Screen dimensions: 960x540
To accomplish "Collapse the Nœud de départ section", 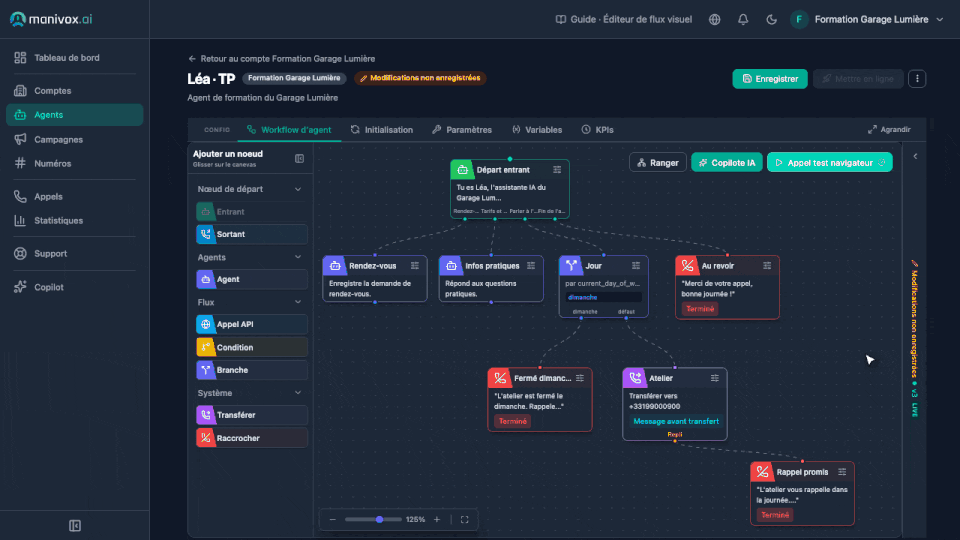I will point(298,189).
